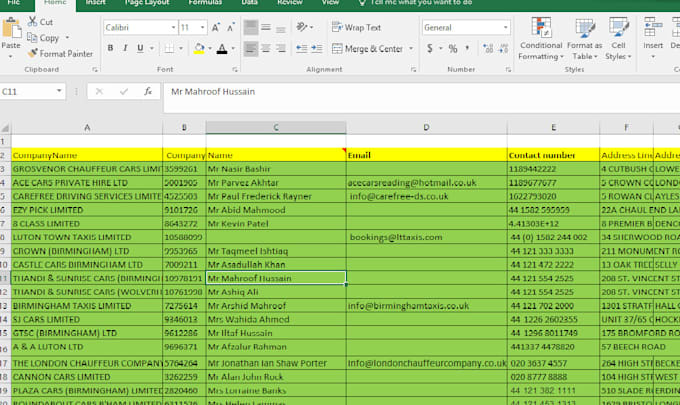Increase font size with the large A
The image size is (680, 405).
point(216,28)
